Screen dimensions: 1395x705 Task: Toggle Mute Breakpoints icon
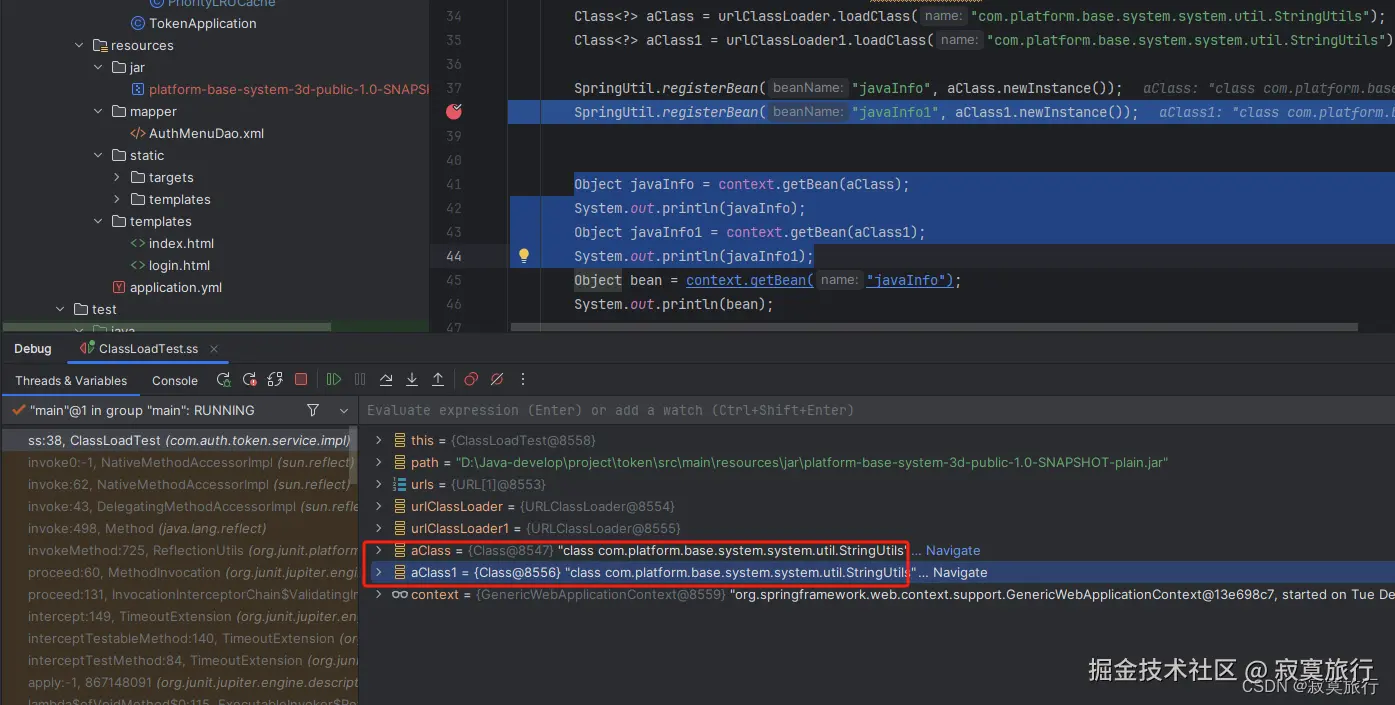(x=497, y=380)
